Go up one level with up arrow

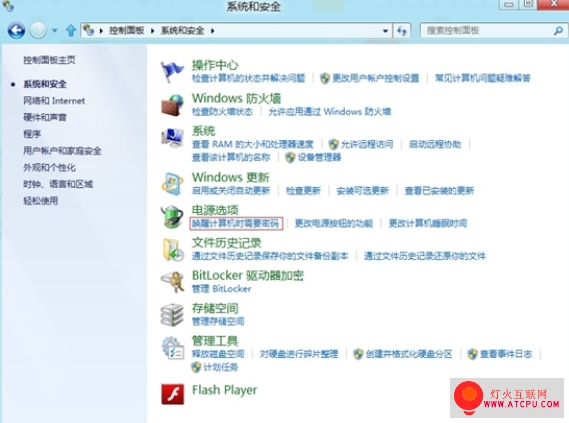[x=71, y=30]
